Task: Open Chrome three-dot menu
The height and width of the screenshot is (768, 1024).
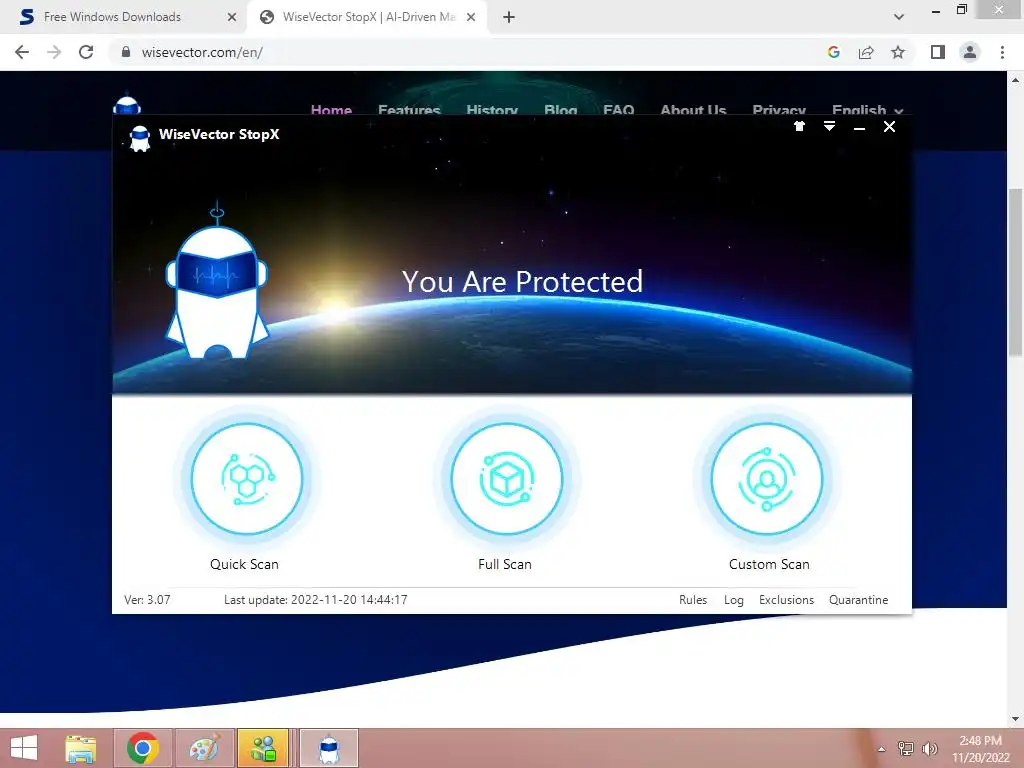Action: point(1002,52)
